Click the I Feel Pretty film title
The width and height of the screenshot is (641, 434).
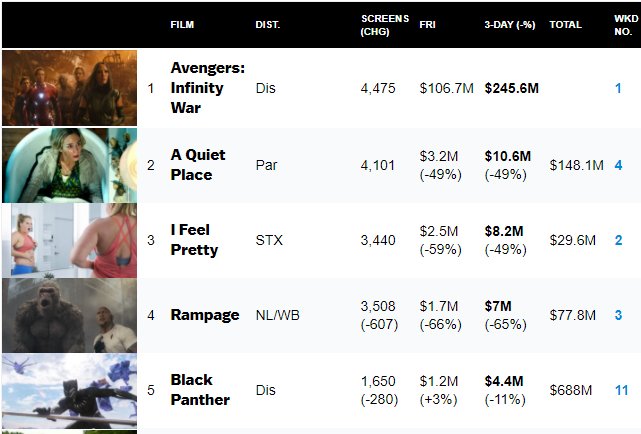[x=194, y=239]
